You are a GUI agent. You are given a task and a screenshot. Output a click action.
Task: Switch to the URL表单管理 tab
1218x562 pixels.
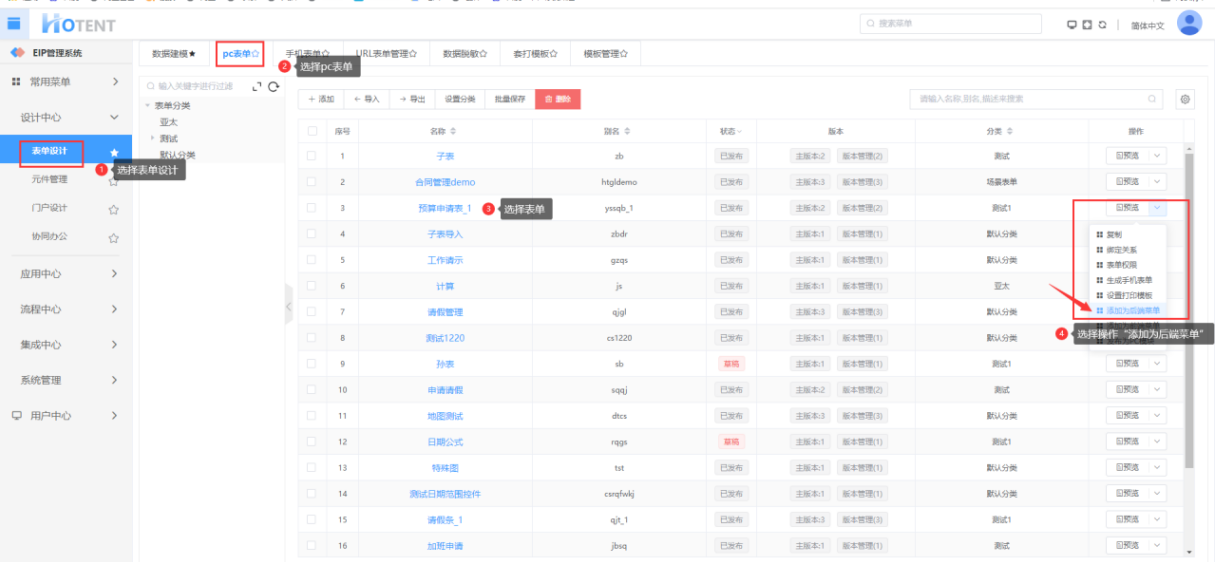click(386, 53)
